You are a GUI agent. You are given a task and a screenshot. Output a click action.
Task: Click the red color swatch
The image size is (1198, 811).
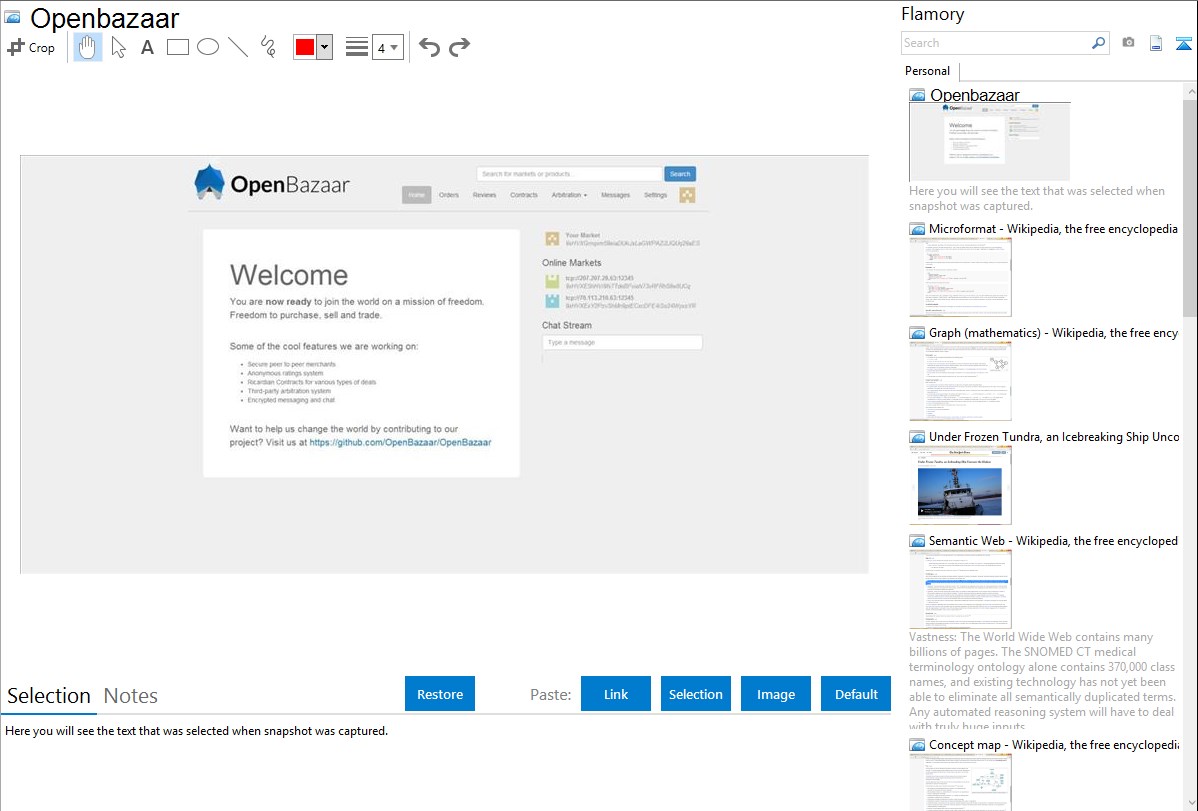click(305, 47)
